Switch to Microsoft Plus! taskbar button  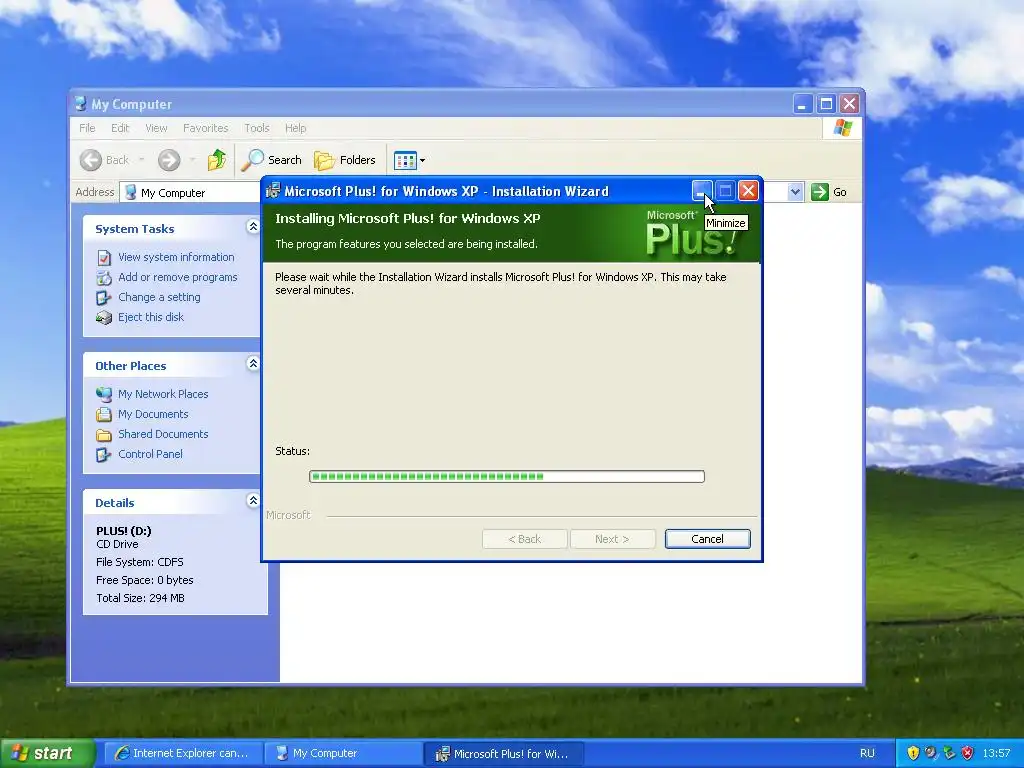click(x=504, y=754)
